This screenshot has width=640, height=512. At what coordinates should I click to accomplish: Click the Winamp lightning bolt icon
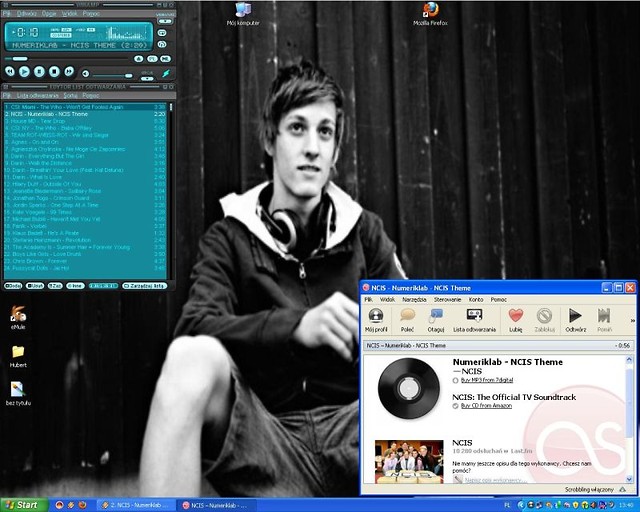[166, 73]
